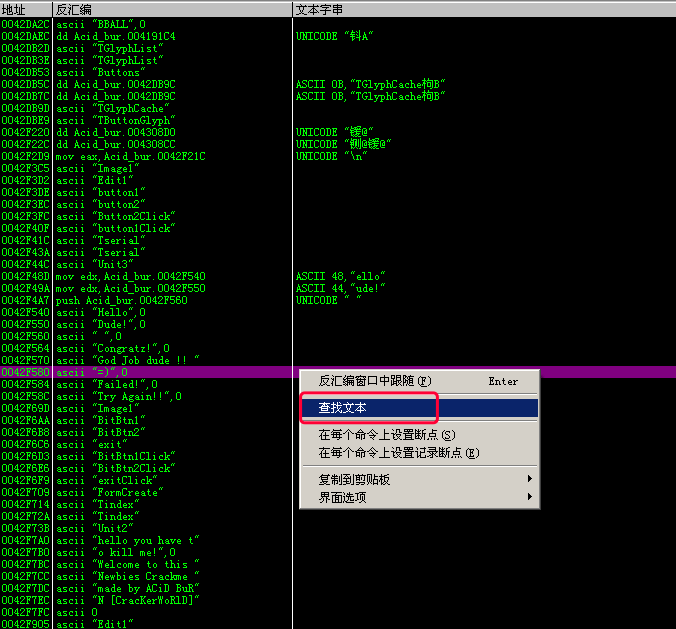This screenshot has width=676, height=629.
Task: Select the ascii "Hello",0 row
Action: (338, 312)
